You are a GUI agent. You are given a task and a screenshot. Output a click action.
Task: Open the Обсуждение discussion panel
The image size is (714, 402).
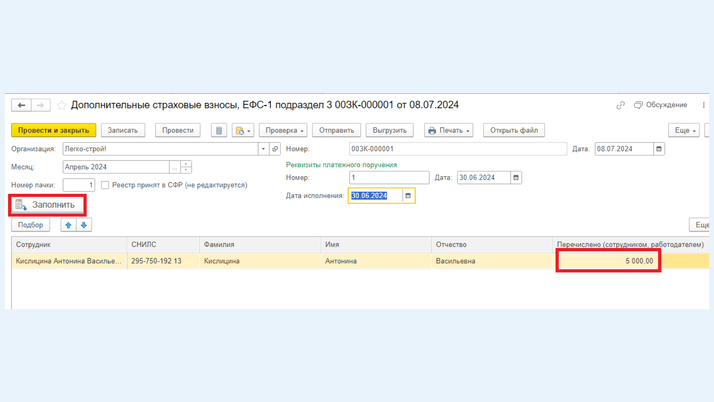(660, 105)
